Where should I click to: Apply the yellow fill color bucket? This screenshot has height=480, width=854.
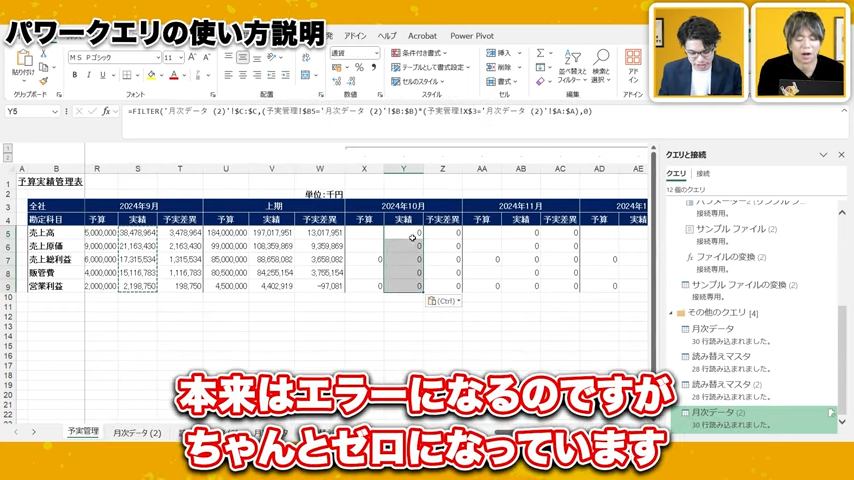click(x=151, y=75)
